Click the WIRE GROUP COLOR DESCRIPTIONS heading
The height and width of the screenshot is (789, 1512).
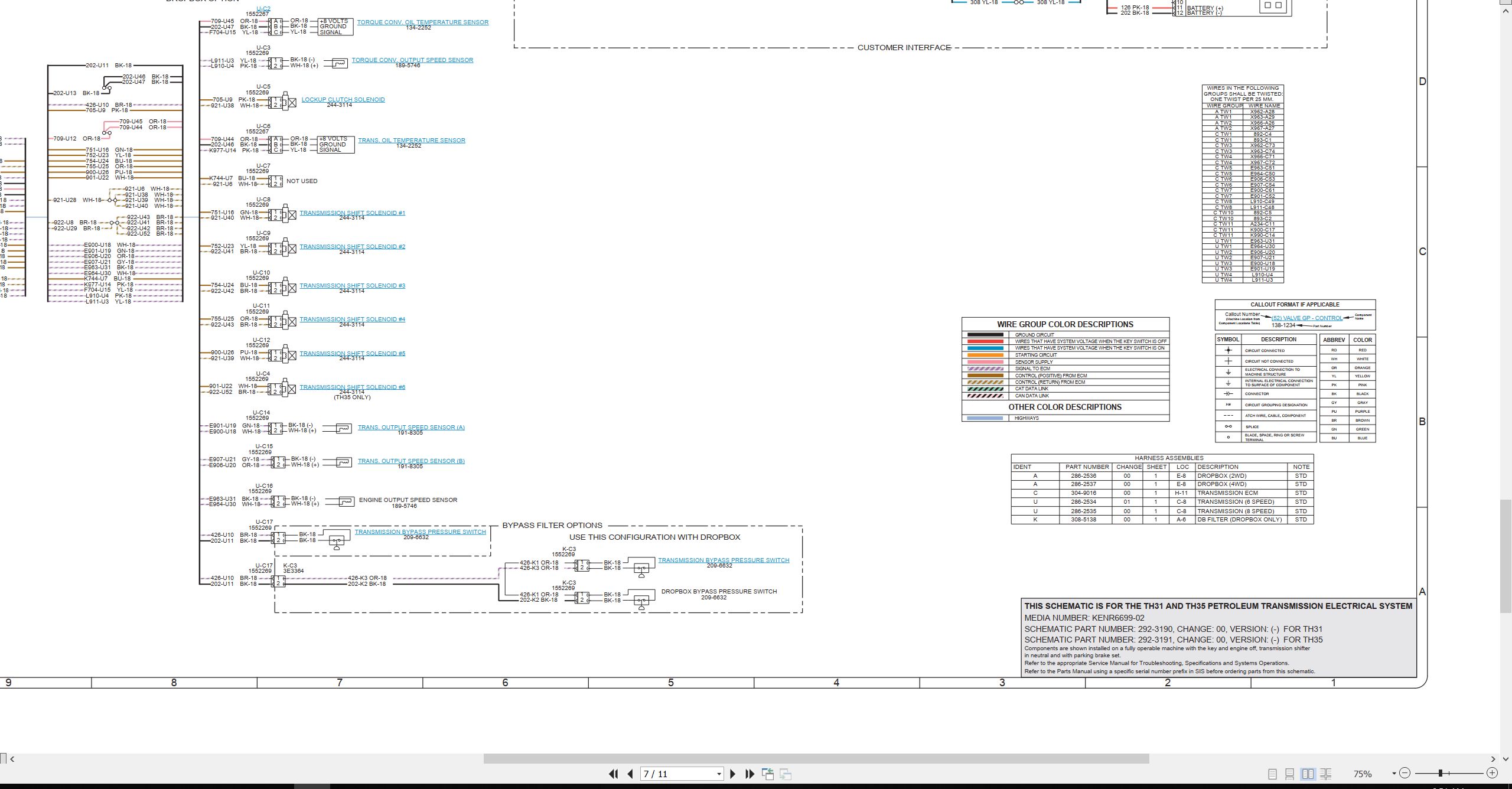1065,325
